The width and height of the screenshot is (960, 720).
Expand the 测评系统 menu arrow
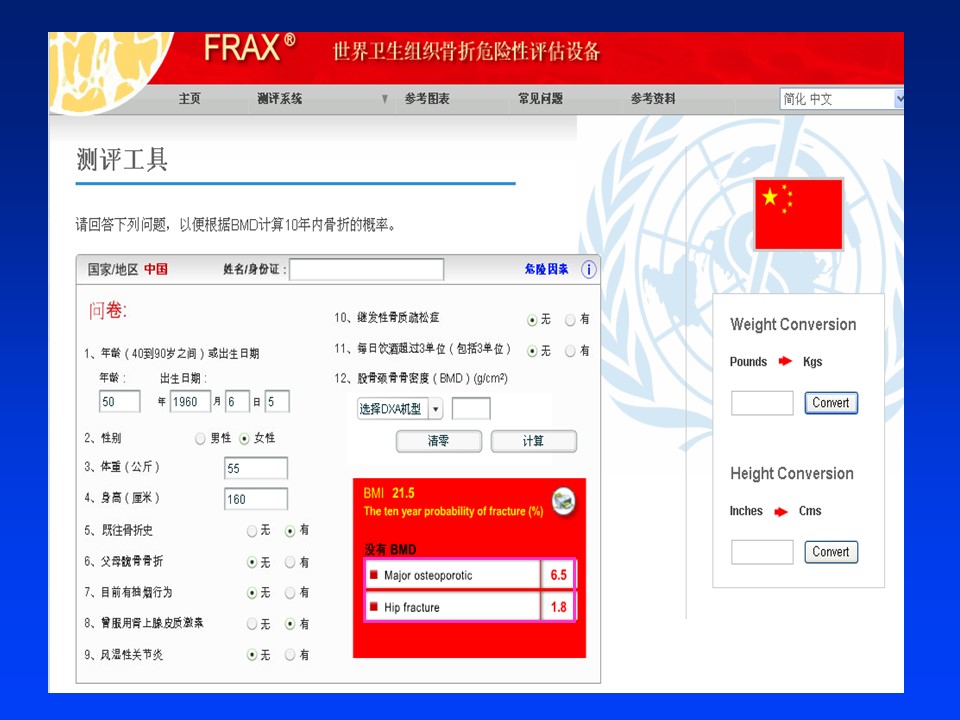pyautogui.click(x=385, y=99)
